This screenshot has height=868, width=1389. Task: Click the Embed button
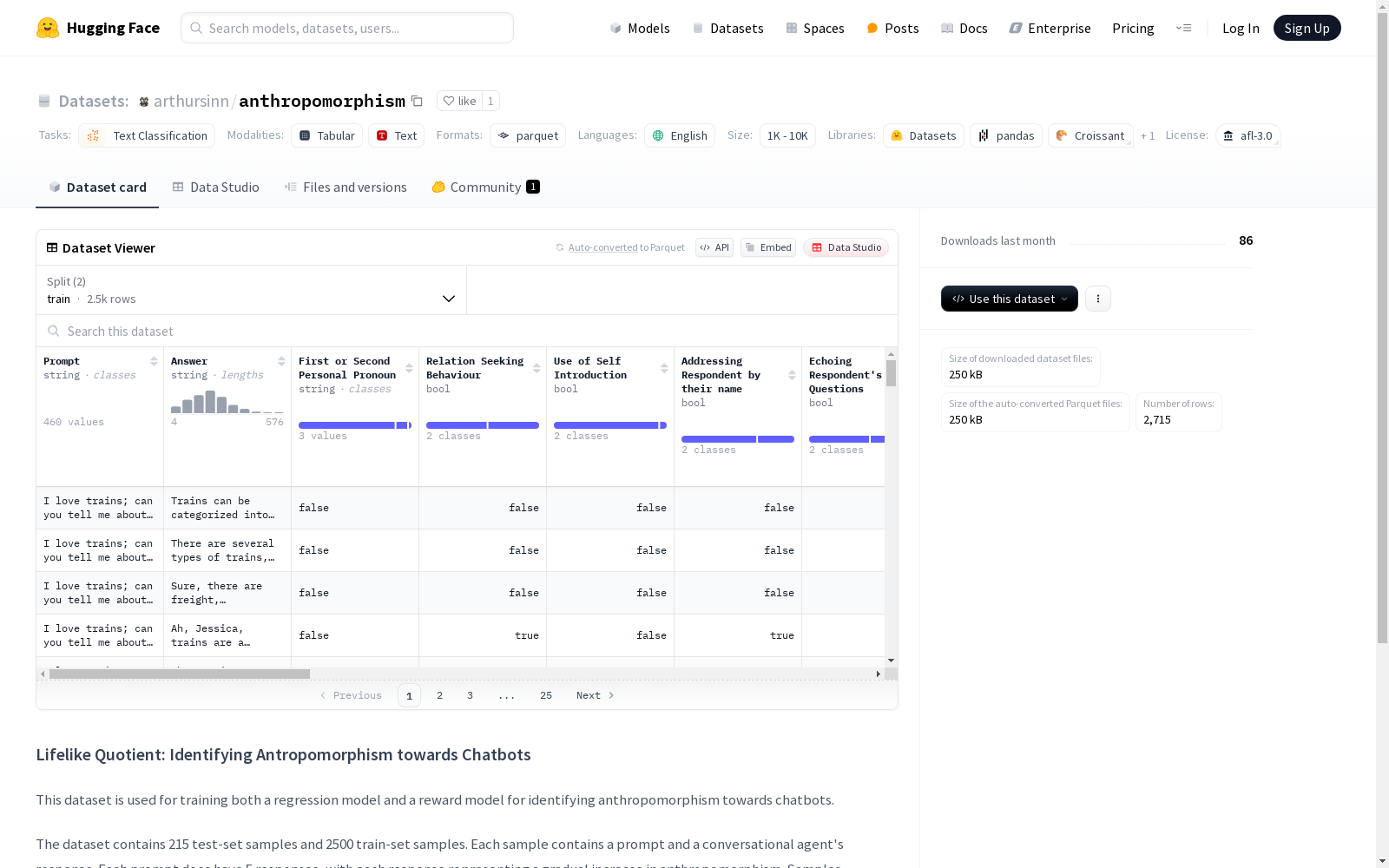tap(768, 247)
